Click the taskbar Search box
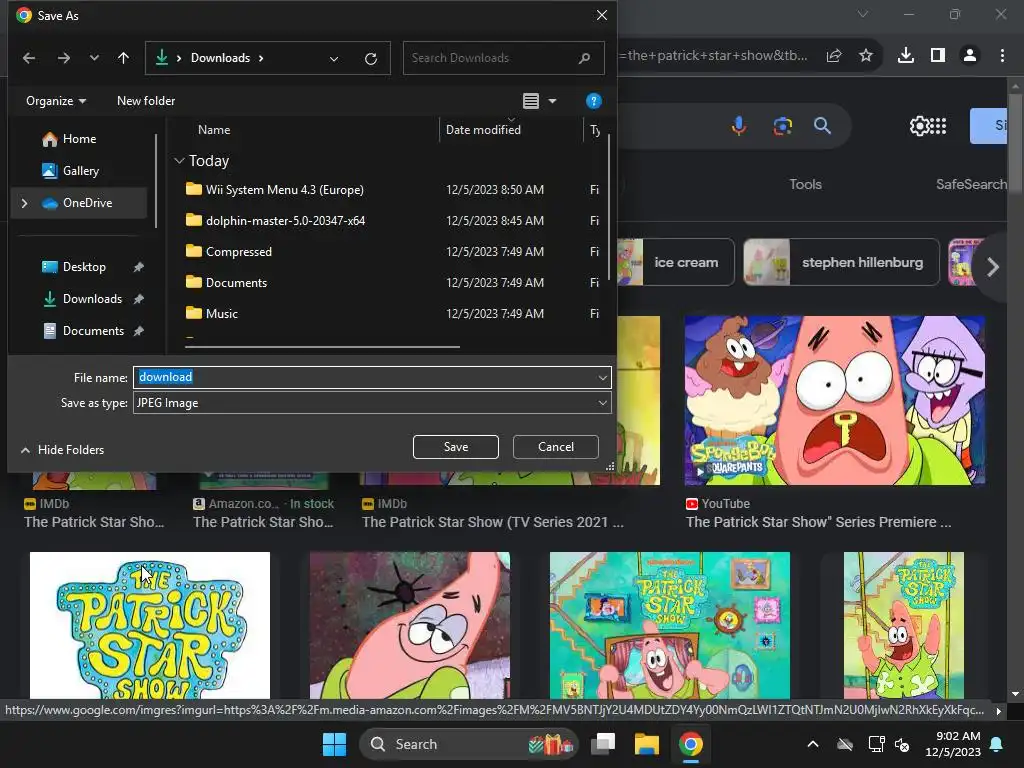This screenshot has height=768, width=1024. click(x=469, y=744)
